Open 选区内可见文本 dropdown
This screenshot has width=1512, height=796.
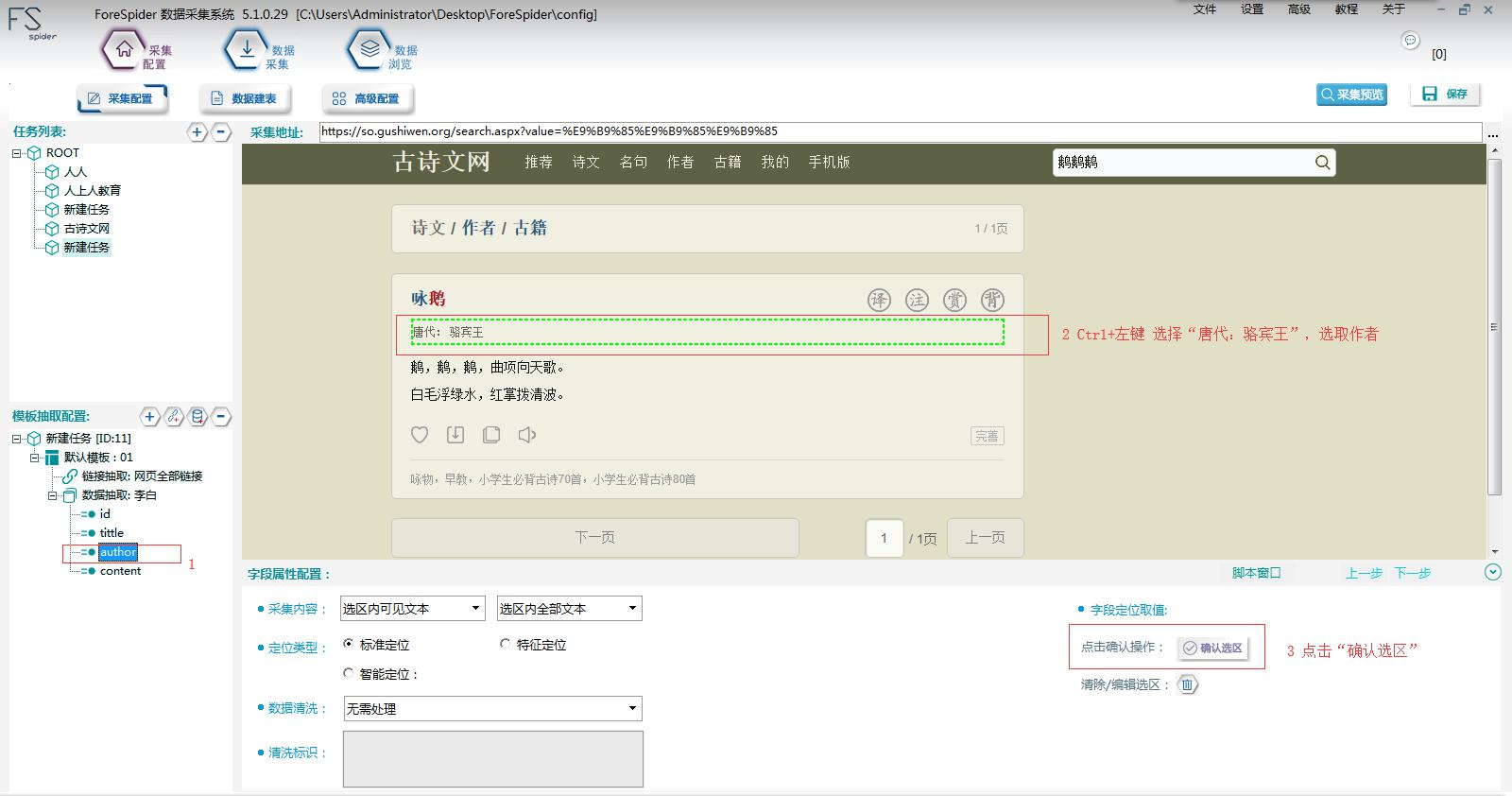pyautogui.click(x=413, y=609)
